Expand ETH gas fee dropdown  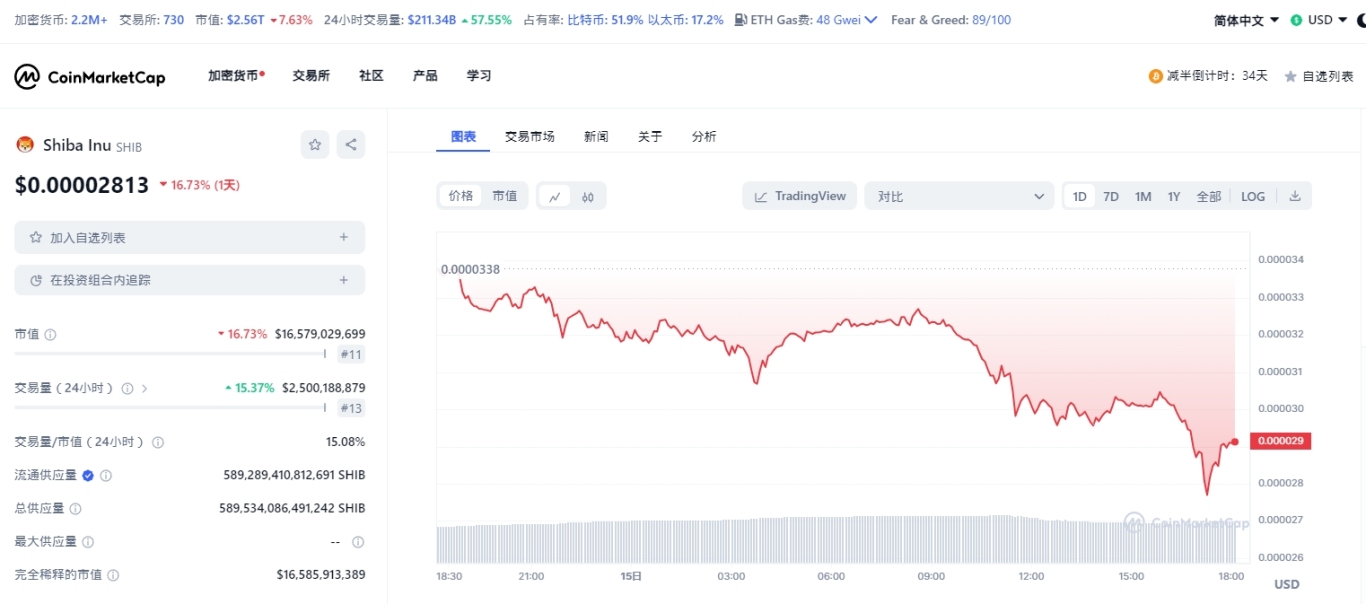point(870,20)
